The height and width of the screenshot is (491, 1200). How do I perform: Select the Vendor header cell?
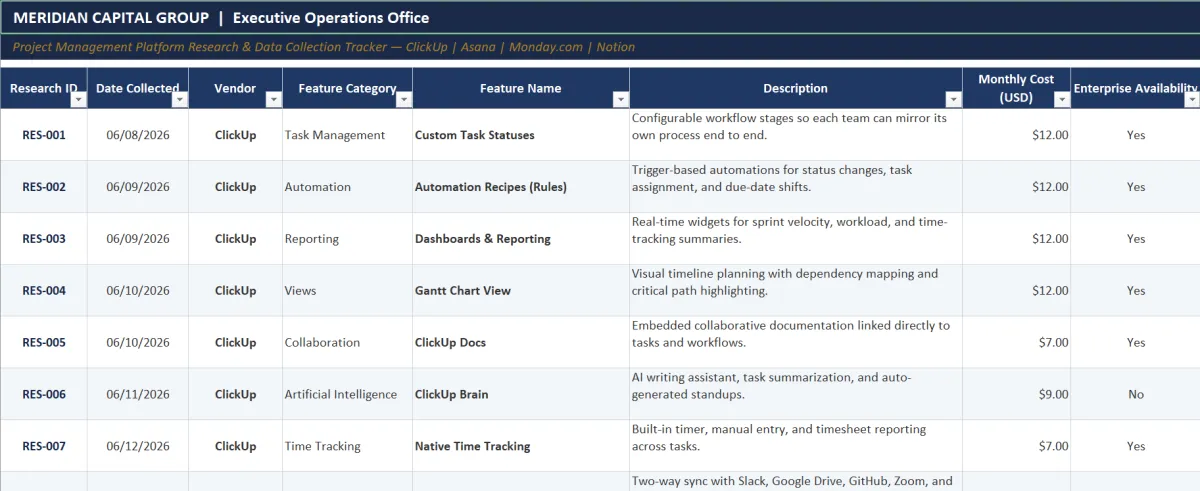pos(235,88)
